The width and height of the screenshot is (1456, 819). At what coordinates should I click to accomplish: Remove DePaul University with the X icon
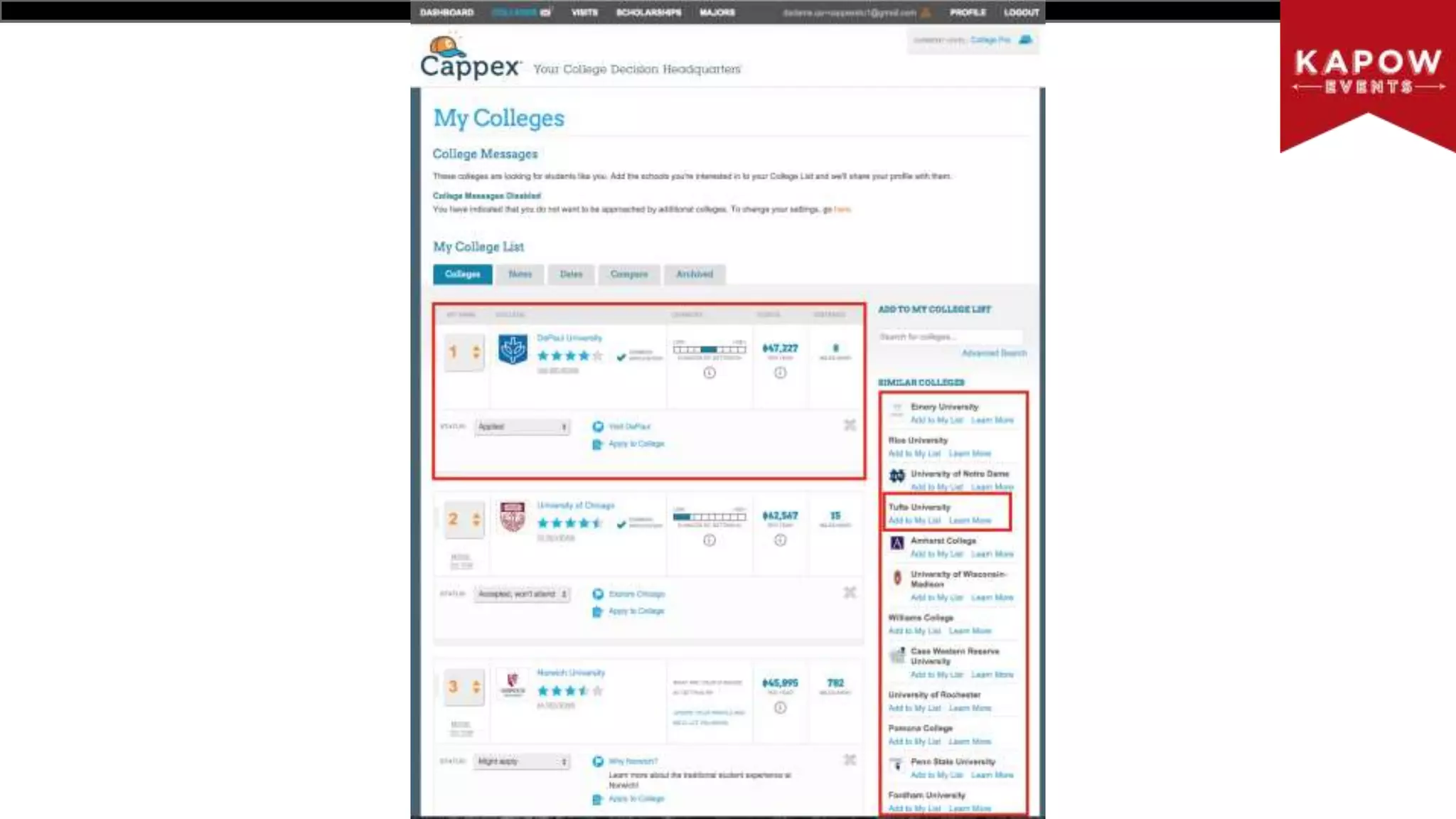click(850, 425)
